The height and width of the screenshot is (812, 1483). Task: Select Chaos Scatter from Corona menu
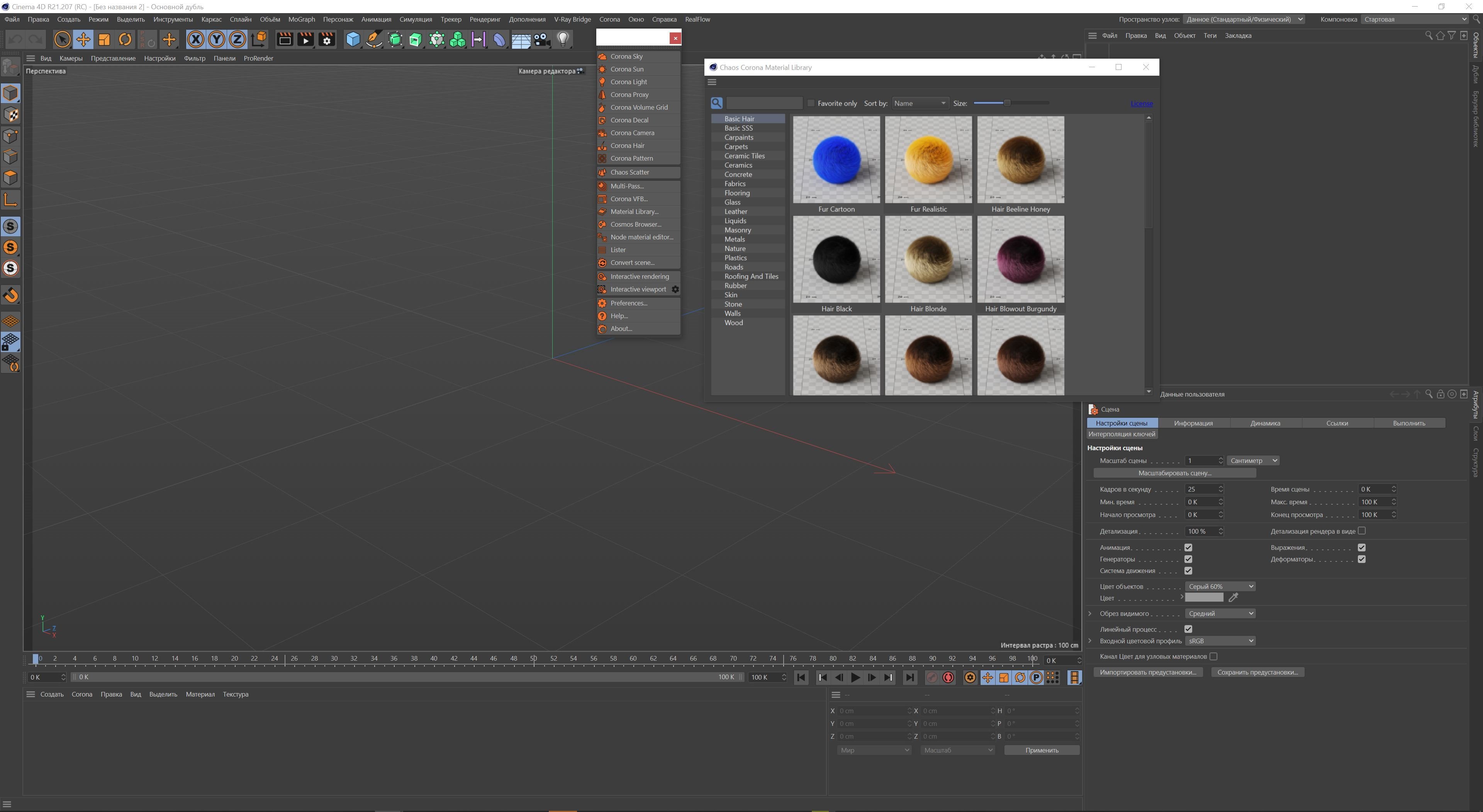pos(629,172)
